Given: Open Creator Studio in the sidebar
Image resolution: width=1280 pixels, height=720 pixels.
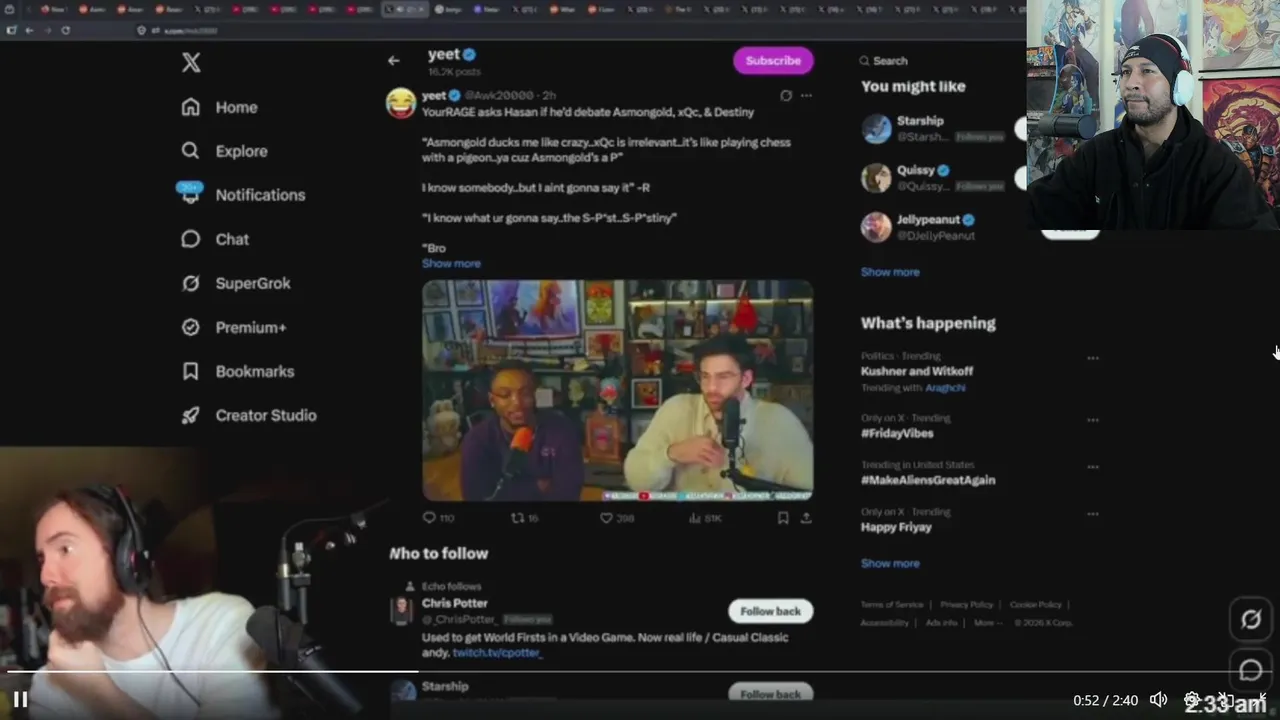Looking at the screenshot, I should pyautogui.click(x=249, y=415).
